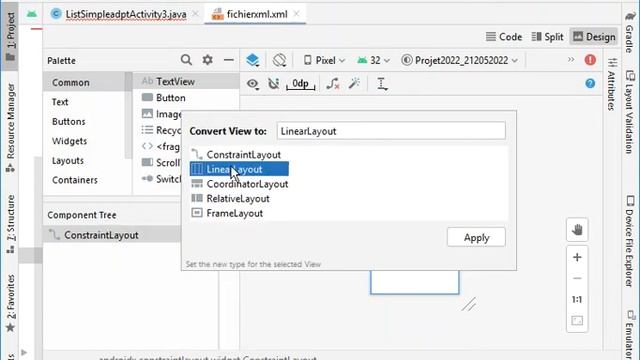Image resolution: width=640 pixels, height=360 pixels.
Task: Toggle autoconnect magnet icon
Action: [273, 84]
